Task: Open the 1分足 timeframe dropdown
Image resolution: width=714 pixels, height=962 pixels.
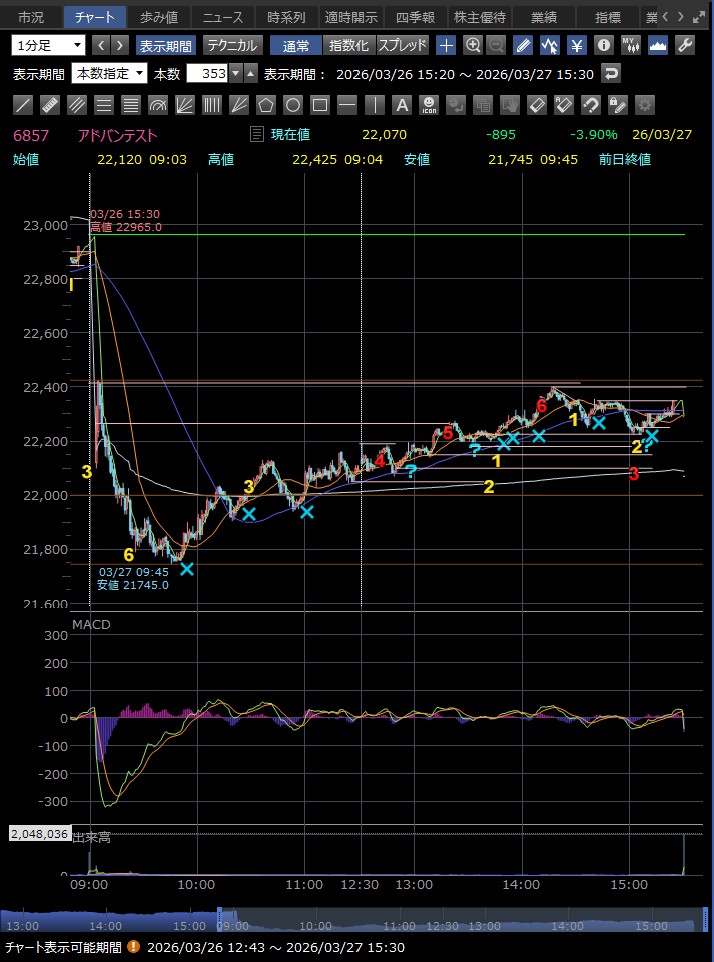Action: (x=49, y=45)
